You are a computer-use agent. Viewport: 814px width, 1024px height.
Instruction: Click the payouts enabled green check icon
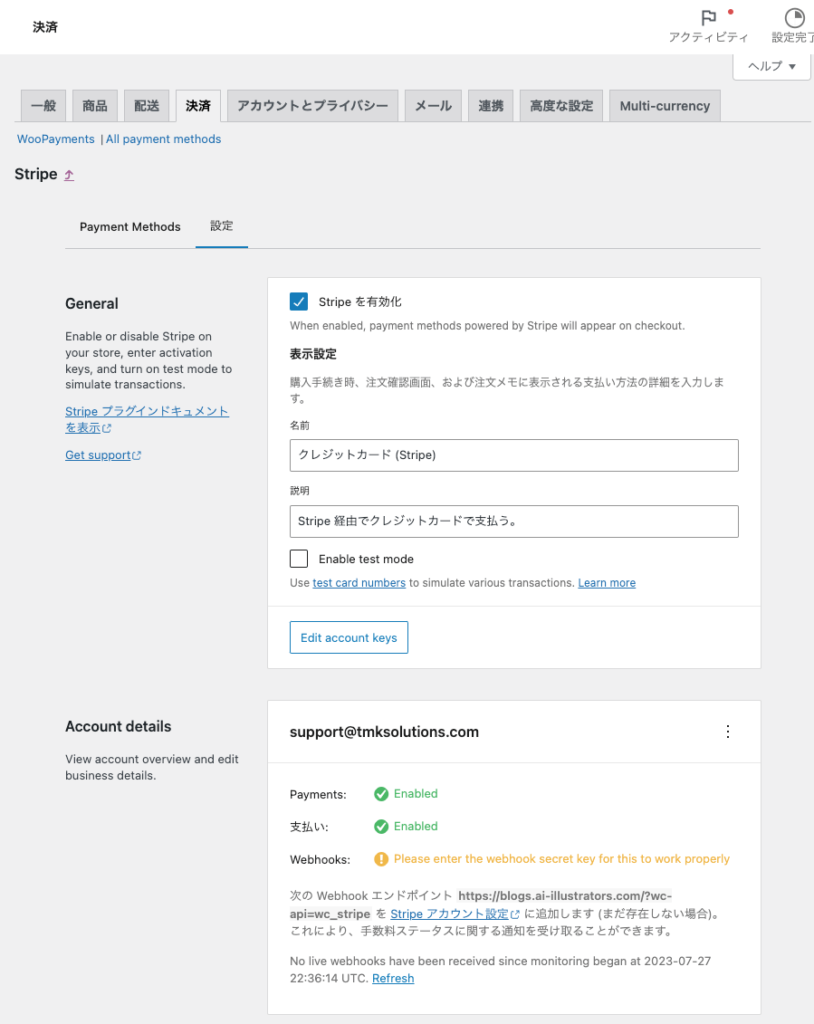[x=381, y=827]
